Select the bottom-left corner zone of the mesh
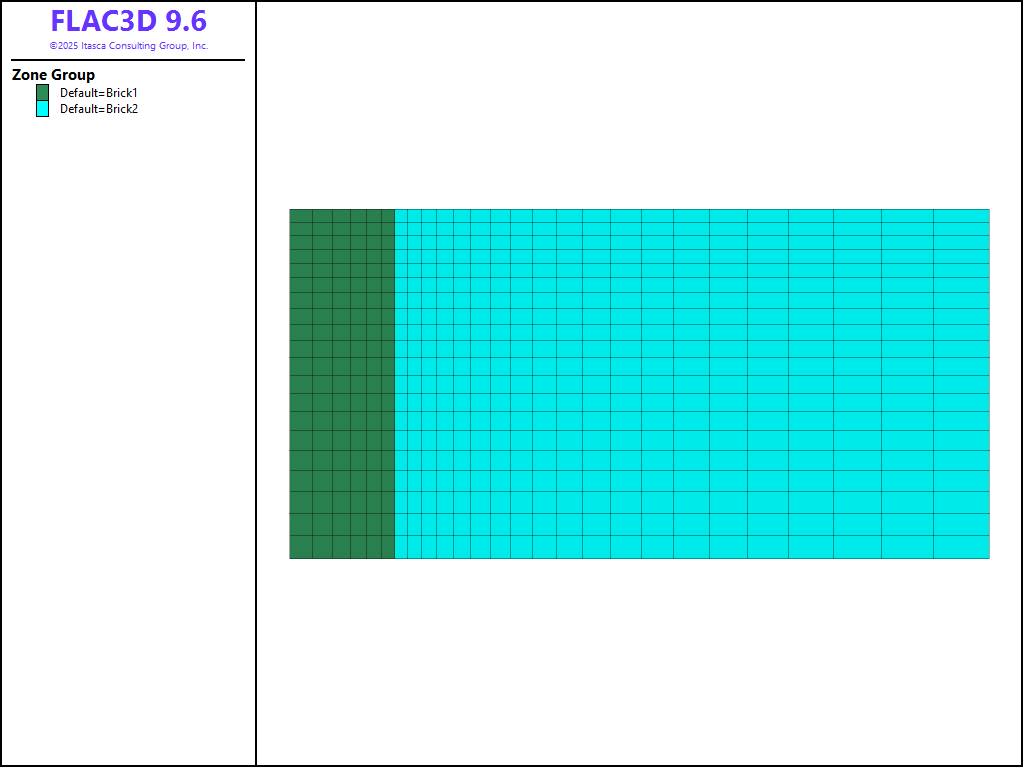Image resolution: width=1024 pixels, height=768 pixels. click(x=301, y=547)
